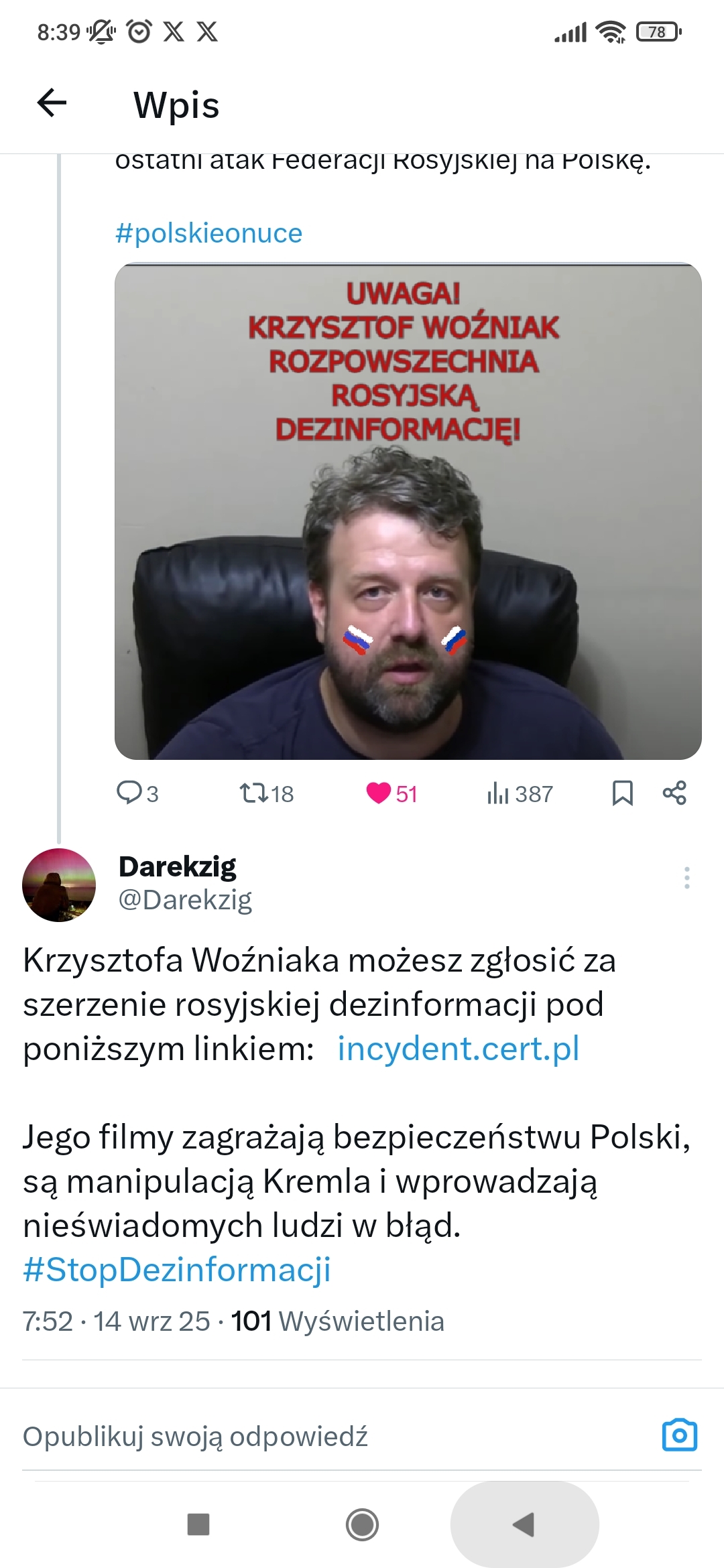Open the #StopDezinformacji hashtag

tap(177, 1270)
